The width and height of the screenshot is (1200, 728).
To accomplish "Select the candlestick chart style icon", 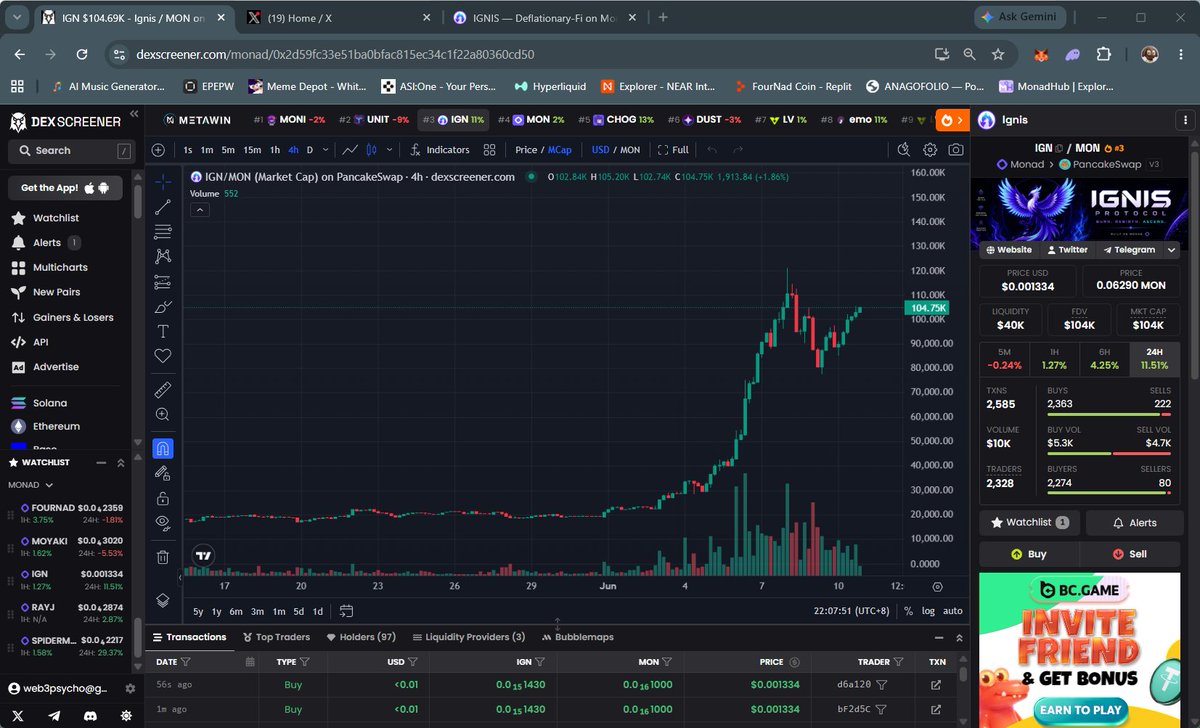I will point(373,150).
